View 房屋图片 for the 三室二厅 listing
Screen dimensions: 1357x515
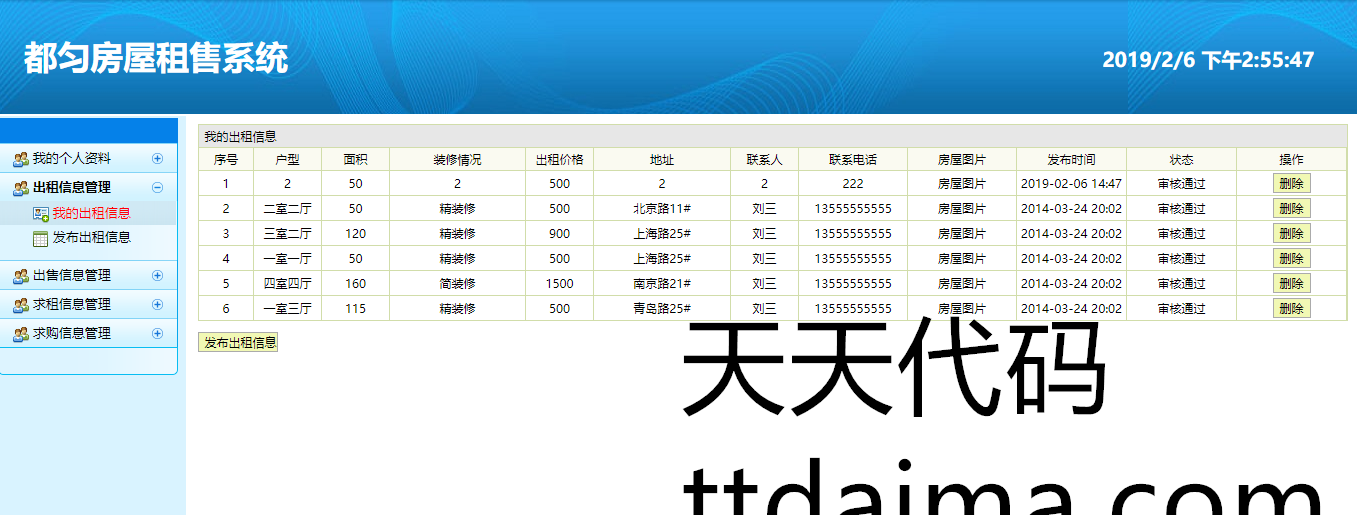[961, 234]
